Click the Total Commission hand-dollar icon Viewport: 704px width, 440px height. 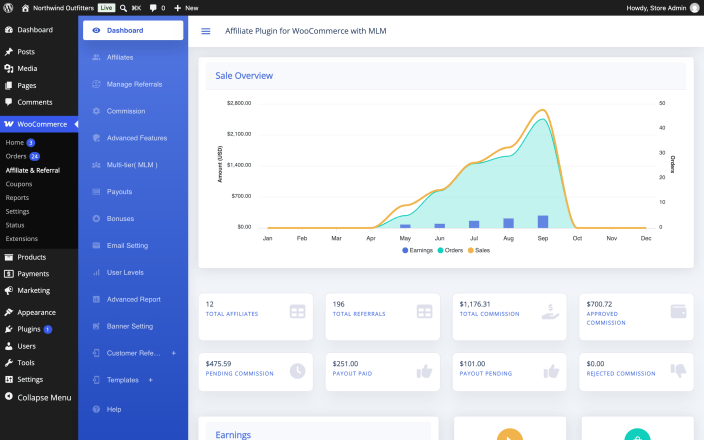click(x=550, y=312)
